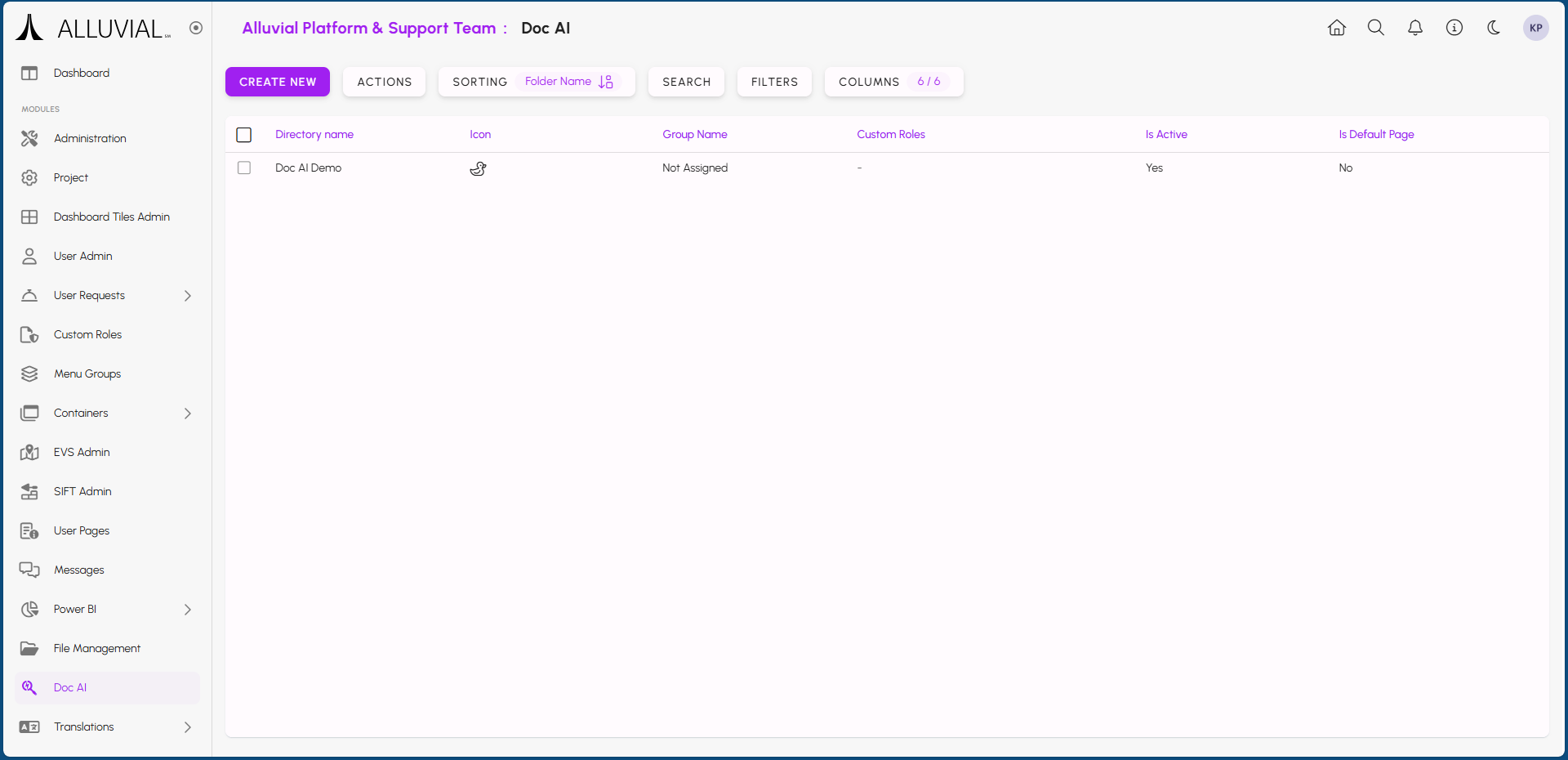This screenshot has width=1568, height=760.
Task: Click the sidebar pin toggle beside Alluvial logo
Action: click(x=196, y=28)
